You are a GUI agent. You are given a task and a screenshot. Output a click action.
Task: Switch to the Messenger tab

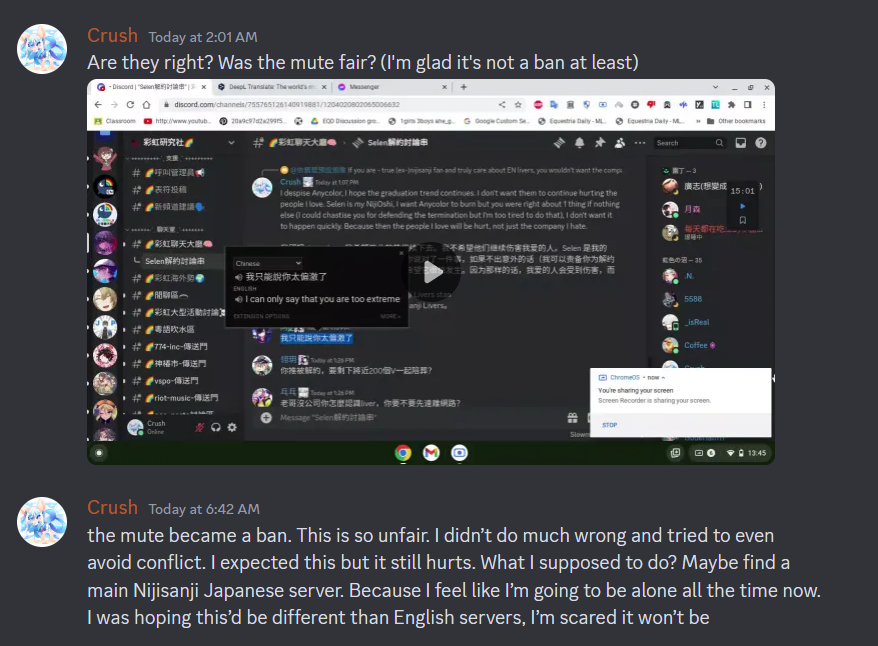391,87
